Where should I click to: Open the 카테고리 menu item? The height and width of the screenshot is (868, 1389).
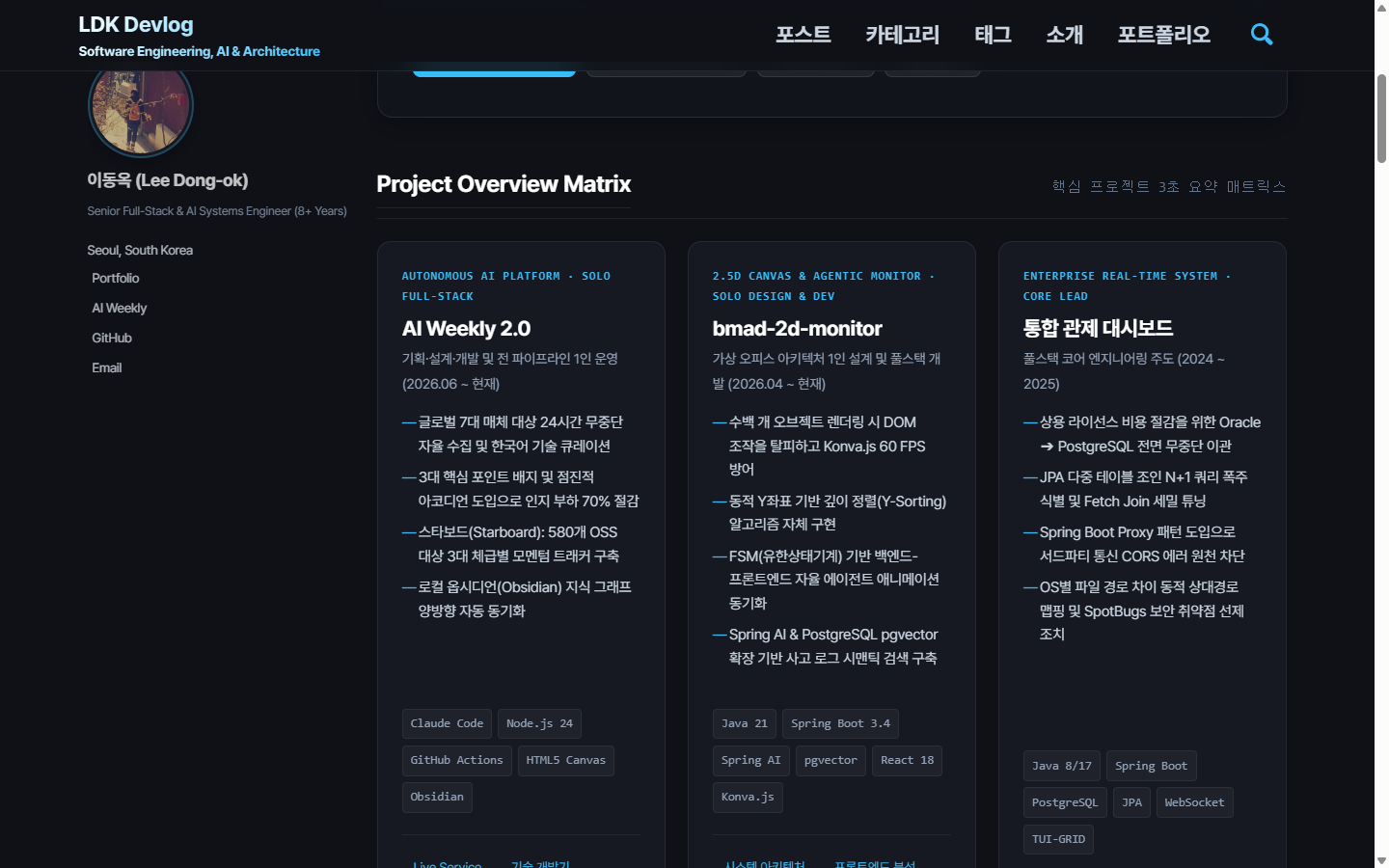[902, 35]
